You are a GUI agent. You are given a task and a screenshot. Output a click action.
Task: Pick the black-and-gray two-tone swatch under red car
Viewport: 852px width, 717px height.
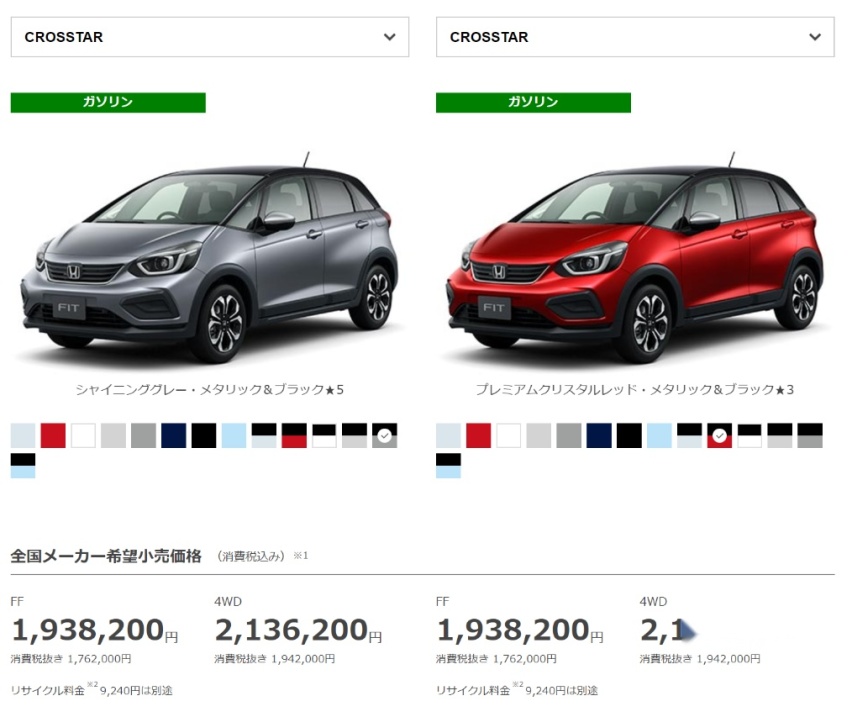click(810, 436)
